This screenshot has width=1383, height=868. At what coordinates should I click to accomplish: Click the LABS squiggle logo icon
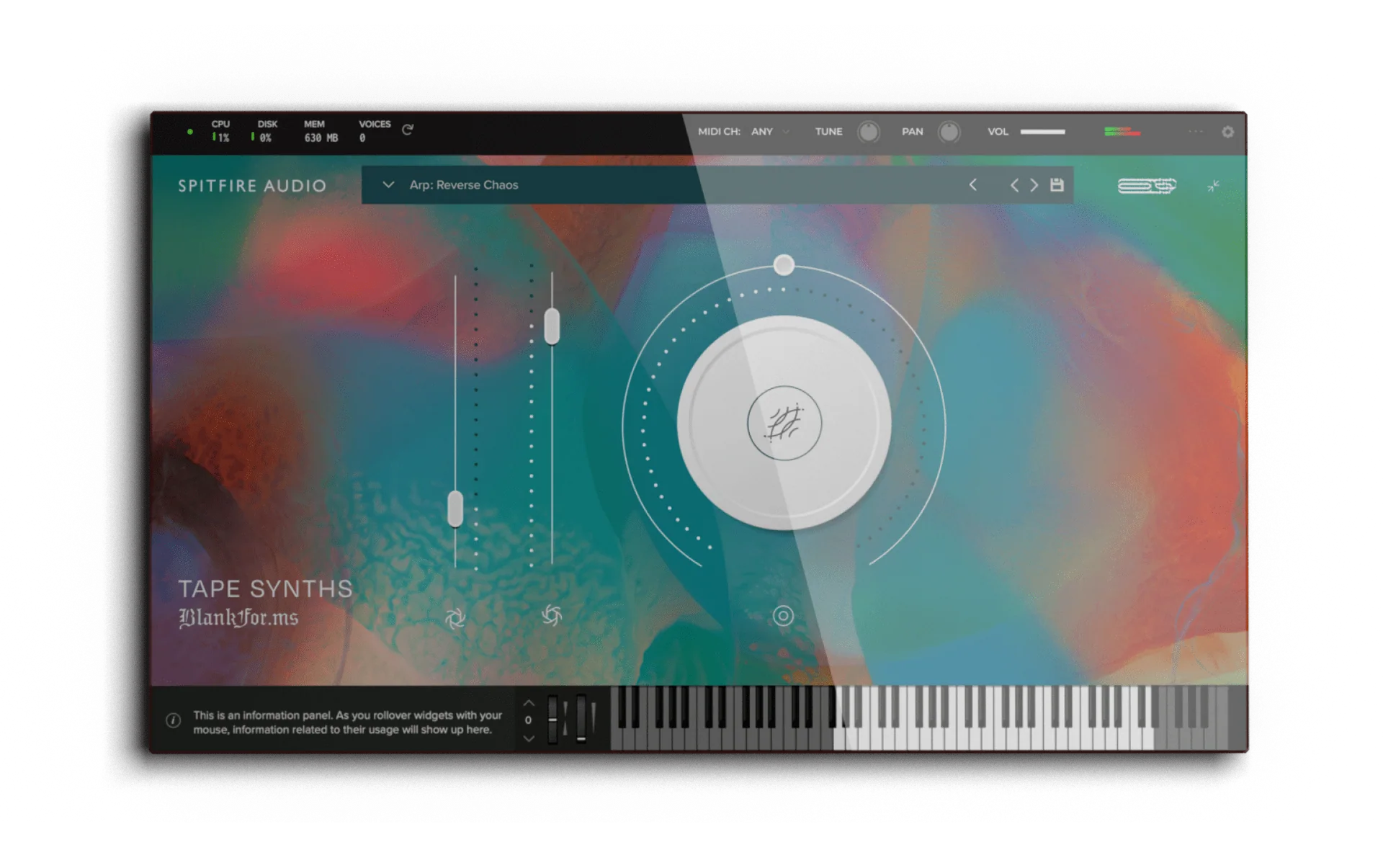(x=1147, y=187)
